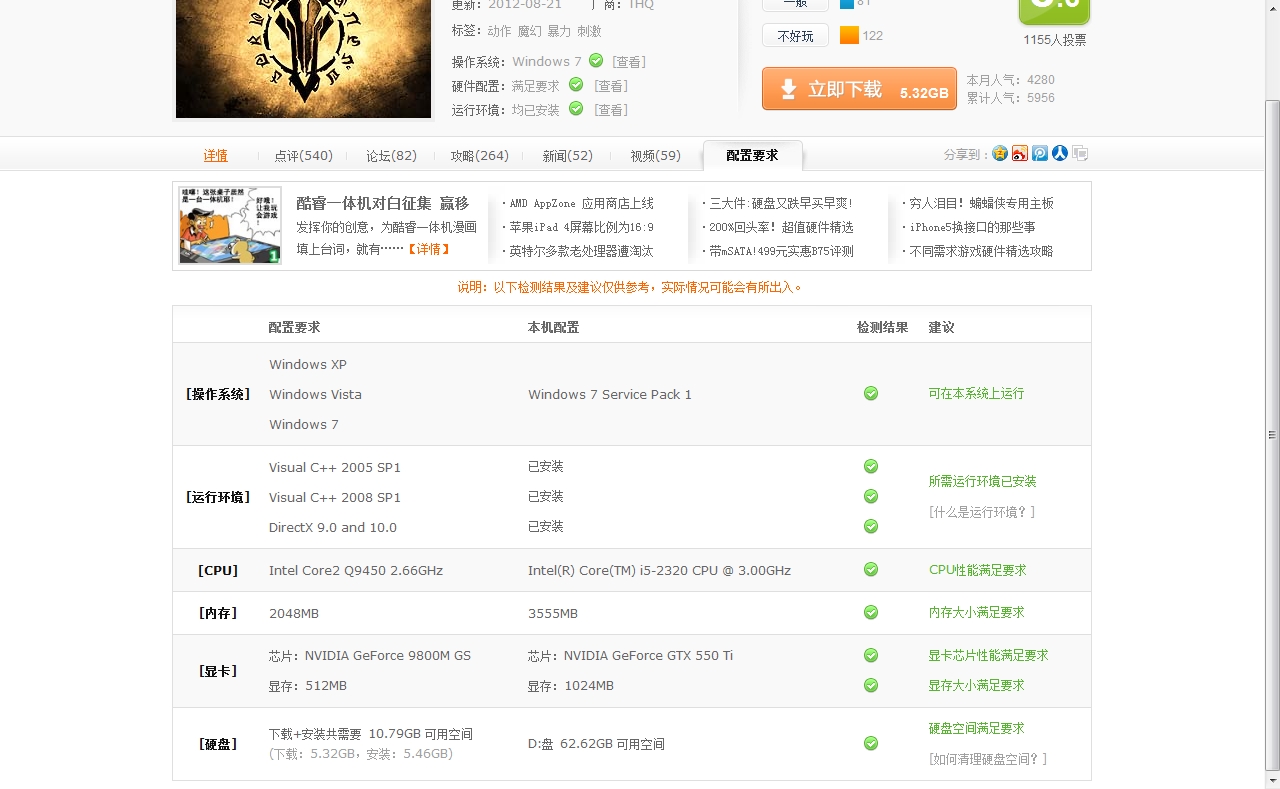The height and width of the screenshot is (789, 1280).
Task: Click the 立即下载 5.32GB download button
Action: click(859, 89)
